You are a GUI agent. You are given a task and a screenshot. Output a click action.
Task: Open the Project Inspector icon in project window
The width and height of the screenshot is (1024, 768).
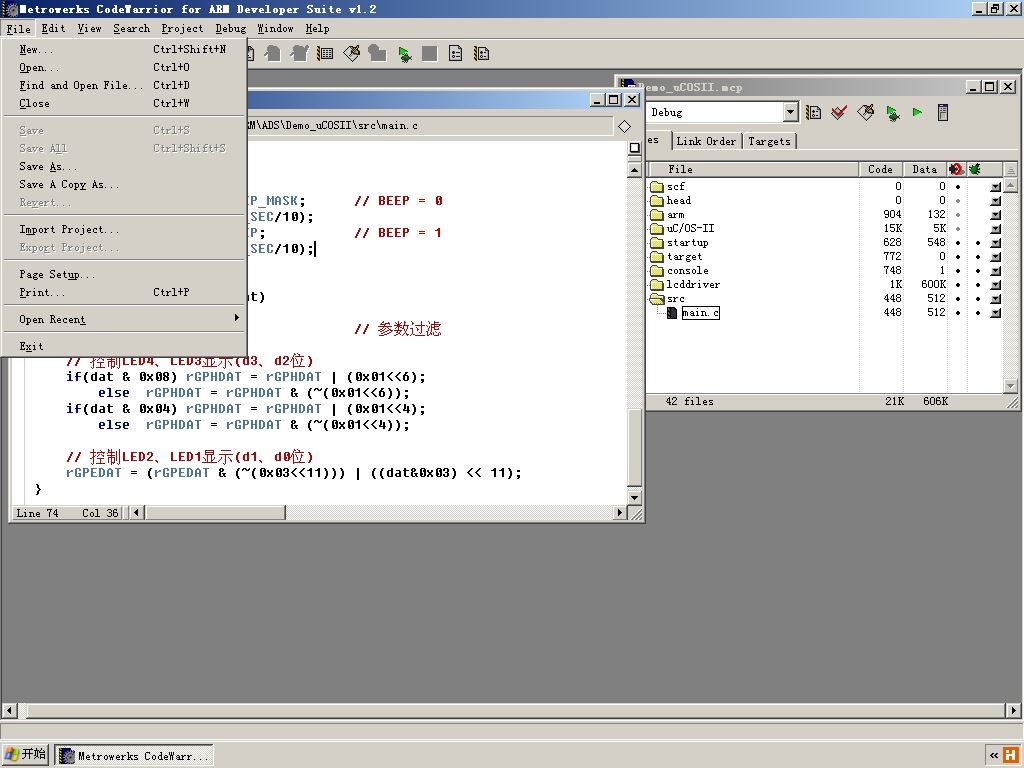(x=942, y=112)
